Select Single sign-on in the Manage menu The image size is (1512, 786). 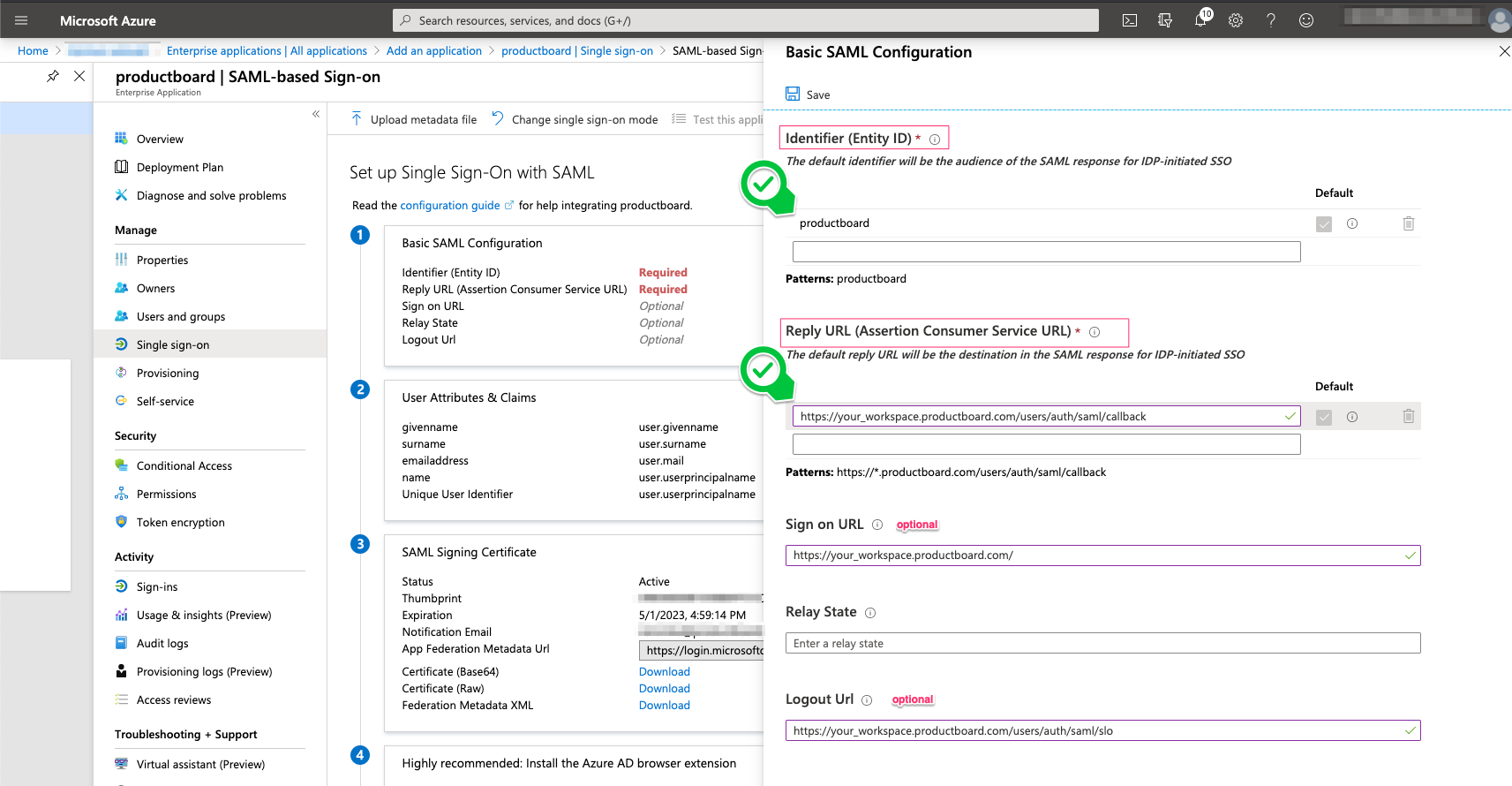click(x=173, y=344)
